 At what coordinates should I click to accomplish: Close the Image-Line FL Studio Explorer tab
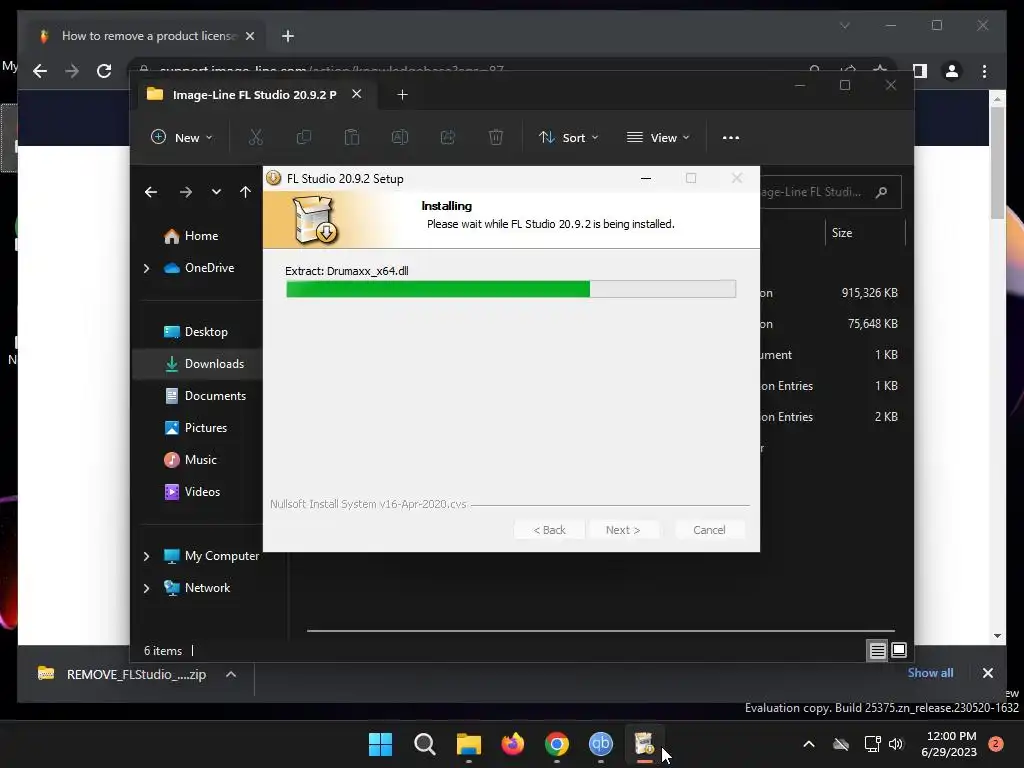coord(357,94)
